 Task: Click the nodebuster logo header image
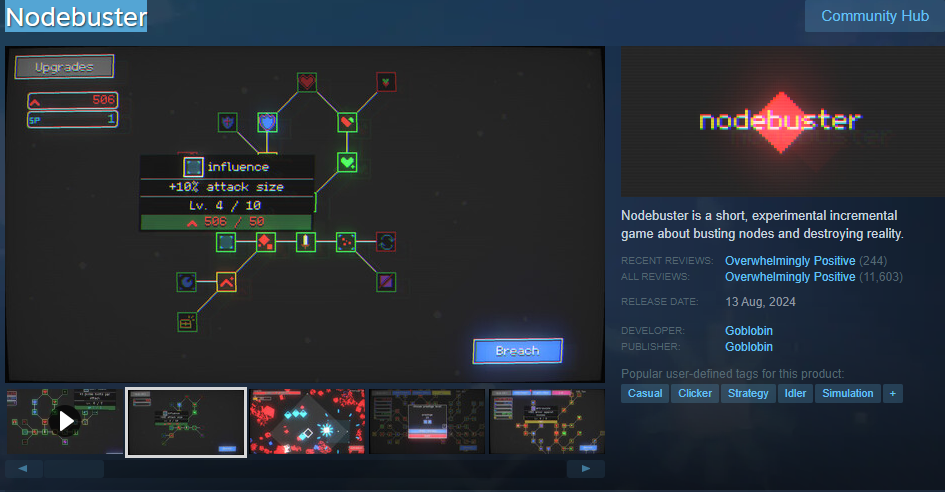783,121
